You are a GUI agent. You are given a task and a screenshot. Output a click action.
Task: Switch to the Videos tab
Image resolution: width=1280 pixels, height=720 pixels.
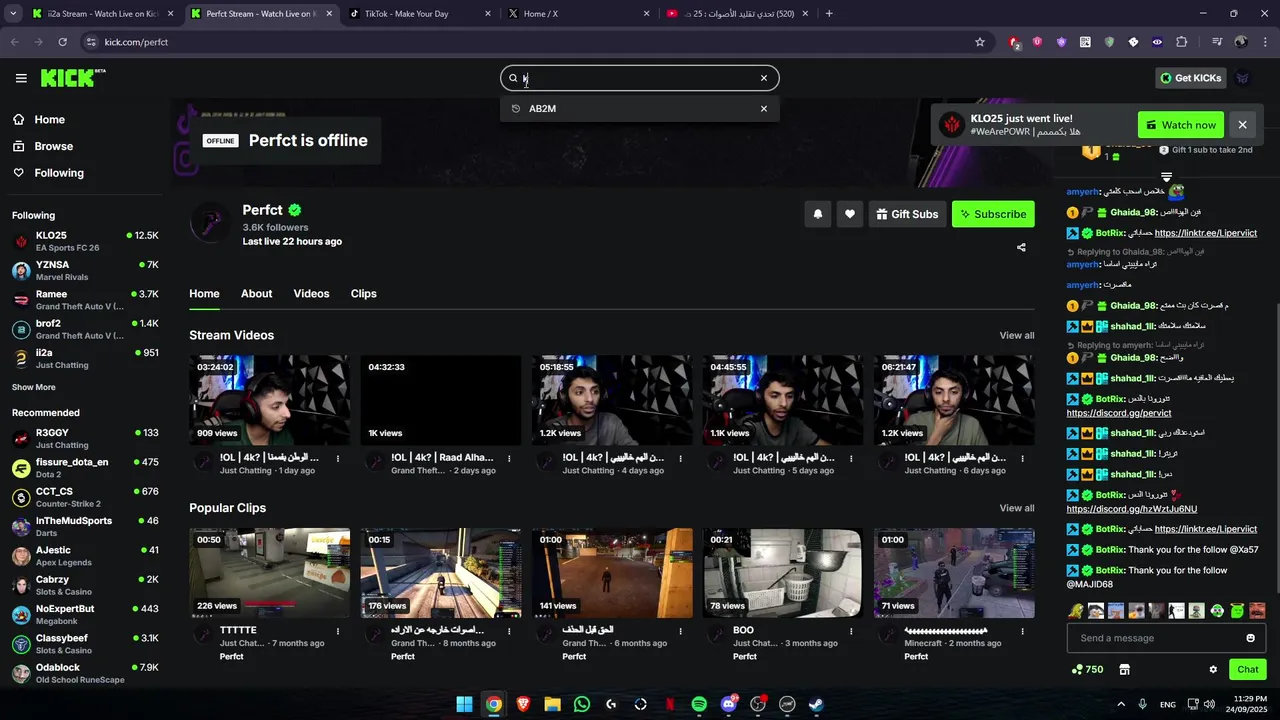[x=311, y=294]
